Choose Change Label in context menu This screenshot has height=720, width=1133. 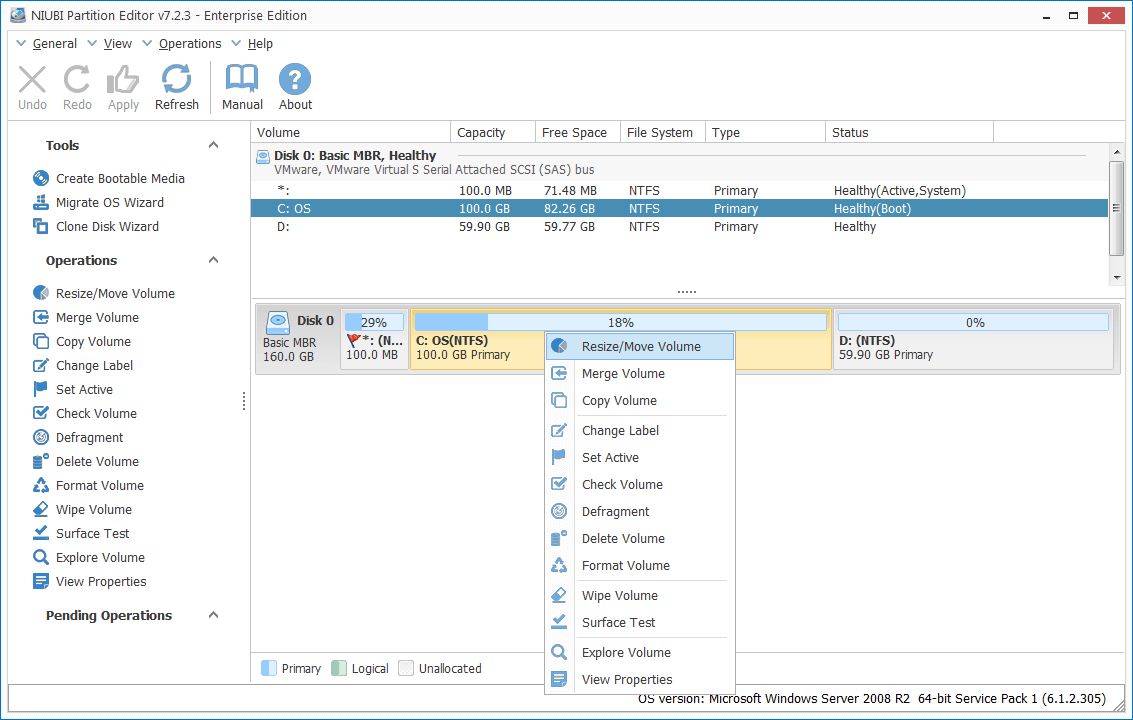pos(640,430)
